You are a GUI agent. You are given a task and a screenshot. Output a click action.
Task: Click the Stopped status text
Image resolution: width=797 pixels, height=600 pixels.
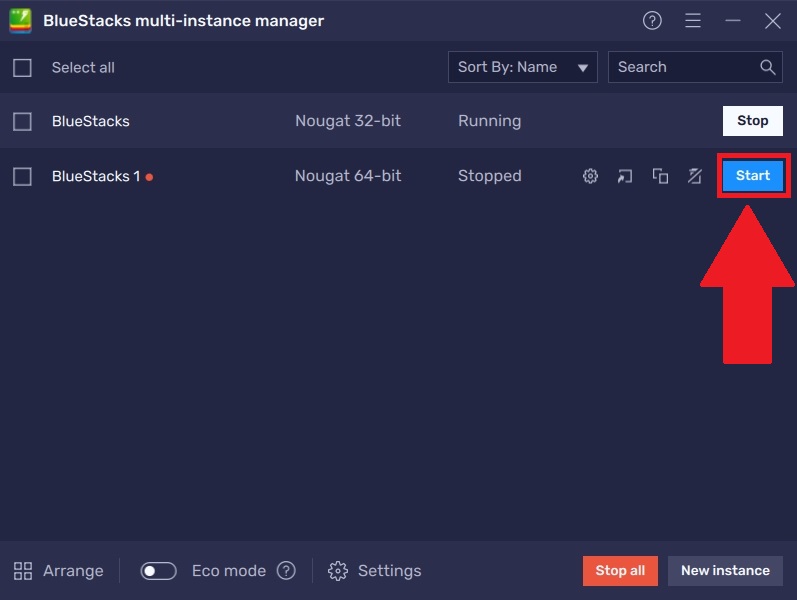point(489,176)
